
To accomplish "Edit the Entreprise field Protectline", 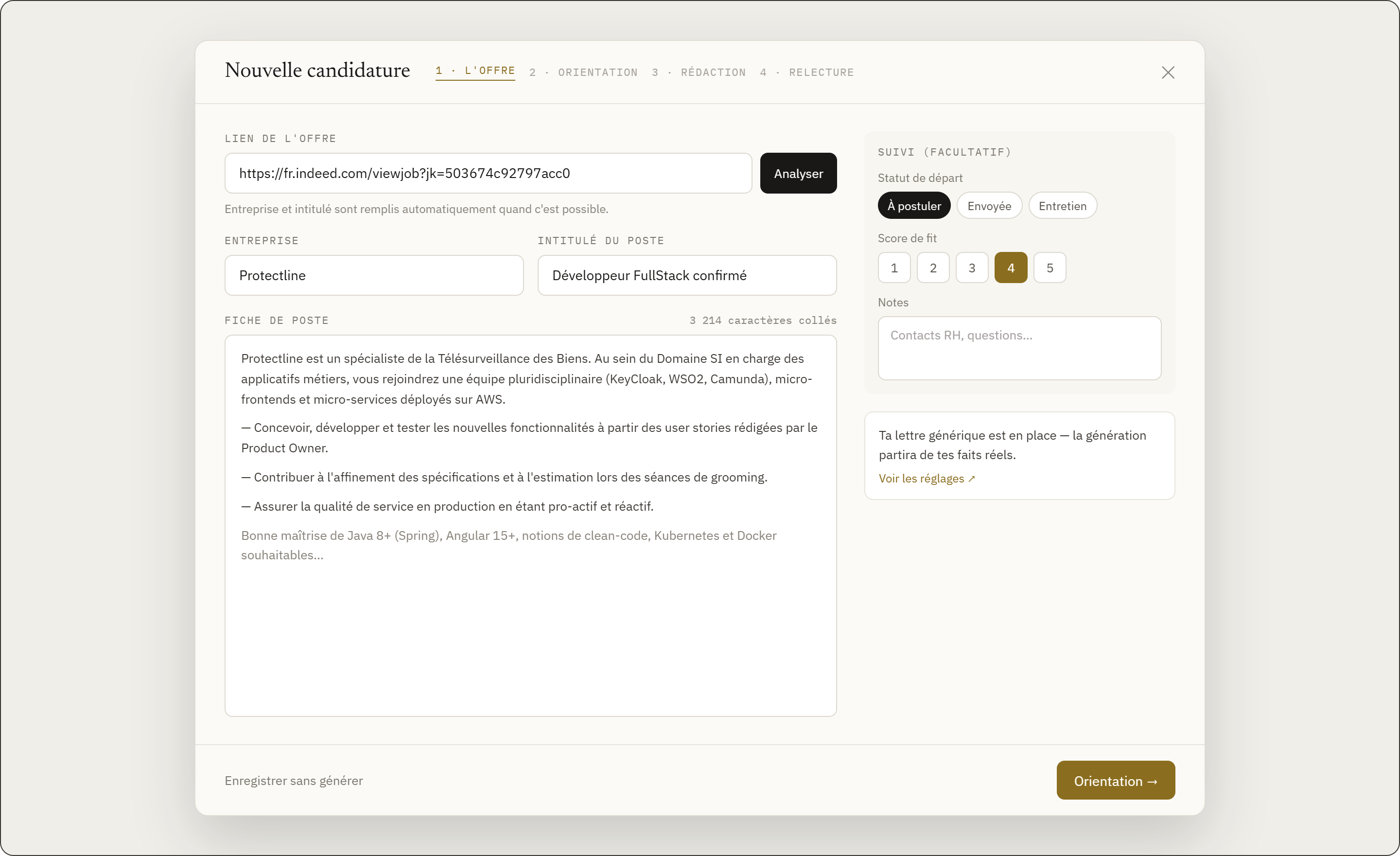I will pyautogui.click(x=374, y=275).
